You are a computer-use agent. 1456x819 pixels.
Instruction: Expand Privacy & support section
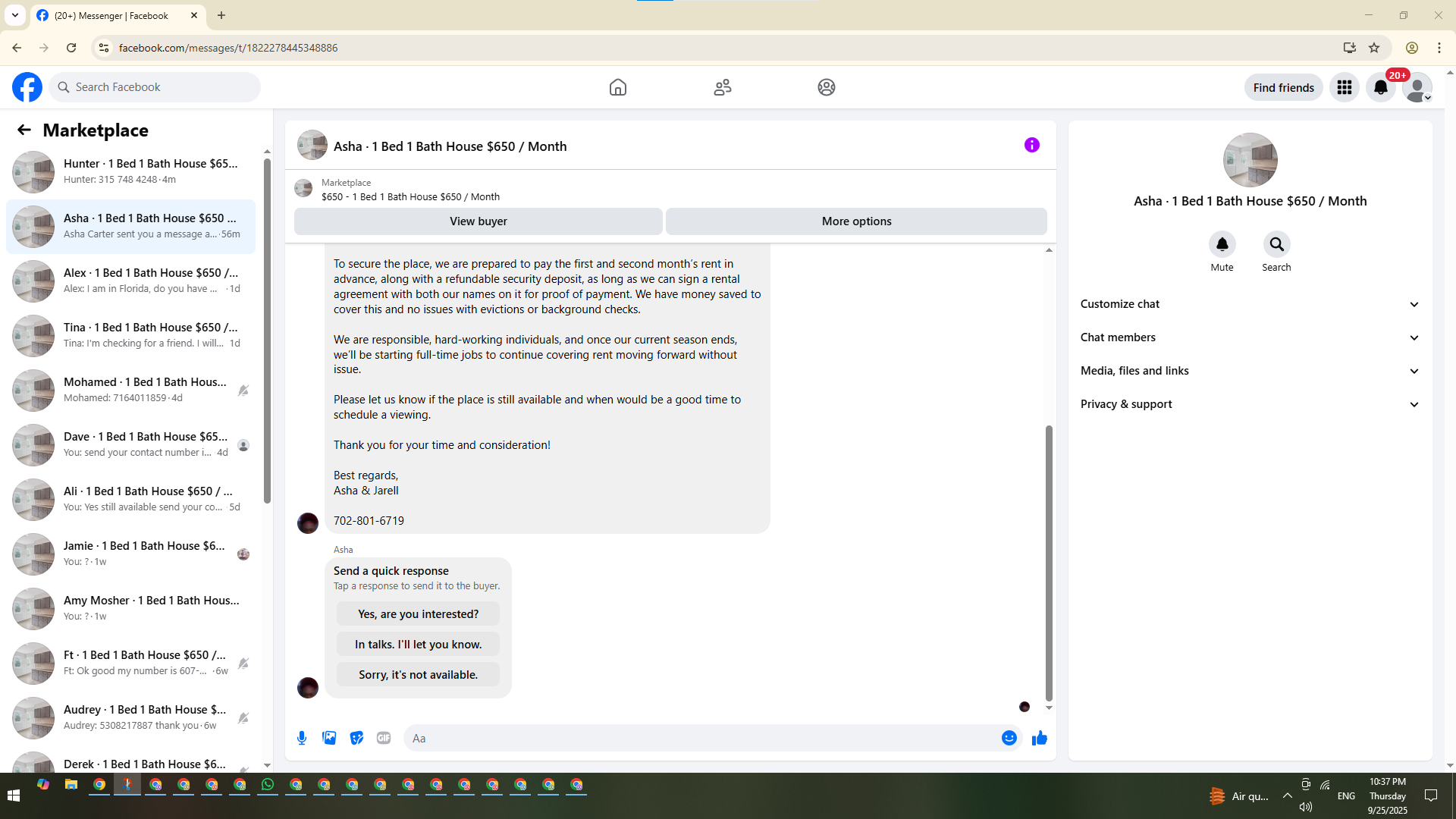[1249, 404]
